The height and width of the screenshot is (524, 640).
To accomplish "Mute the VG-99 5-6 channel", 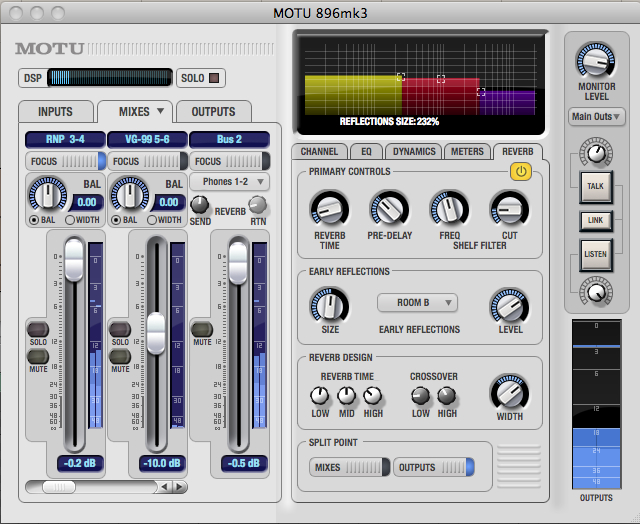I will click(x=120, y=356).
